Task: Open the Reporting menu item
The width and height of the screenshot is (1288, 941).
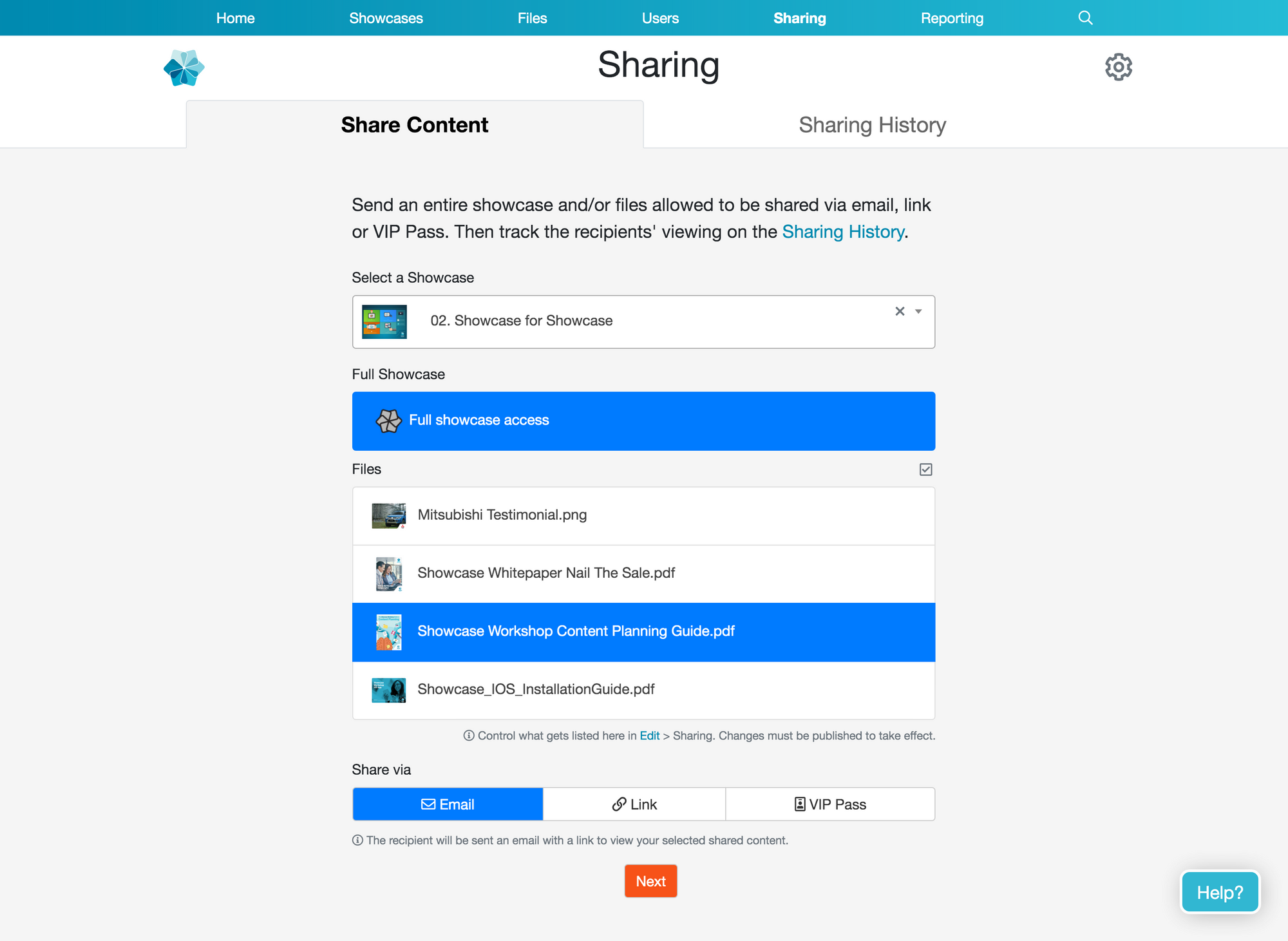Action: 952,18
